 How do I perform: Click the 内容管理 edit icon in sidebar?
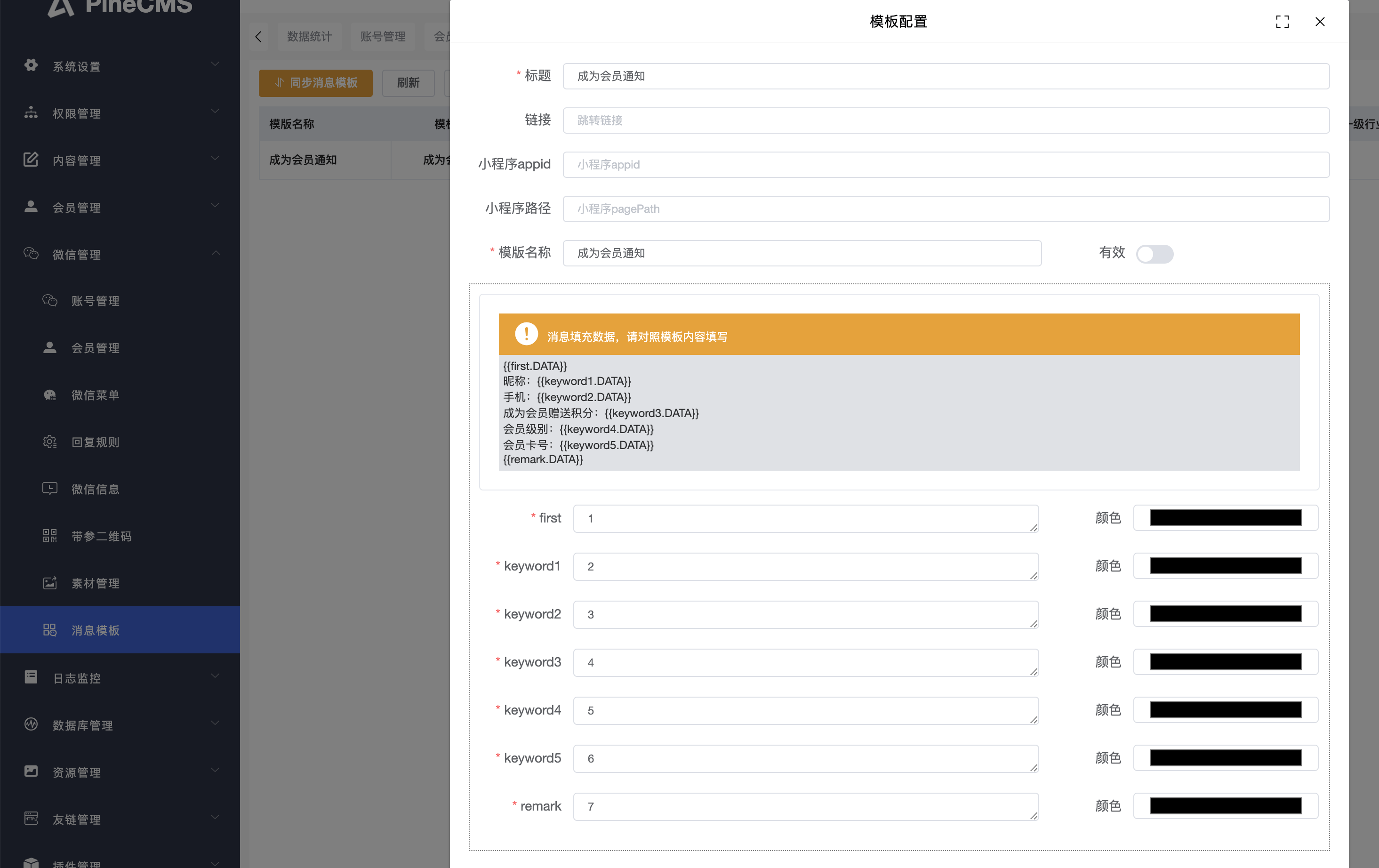coord(31,159)
